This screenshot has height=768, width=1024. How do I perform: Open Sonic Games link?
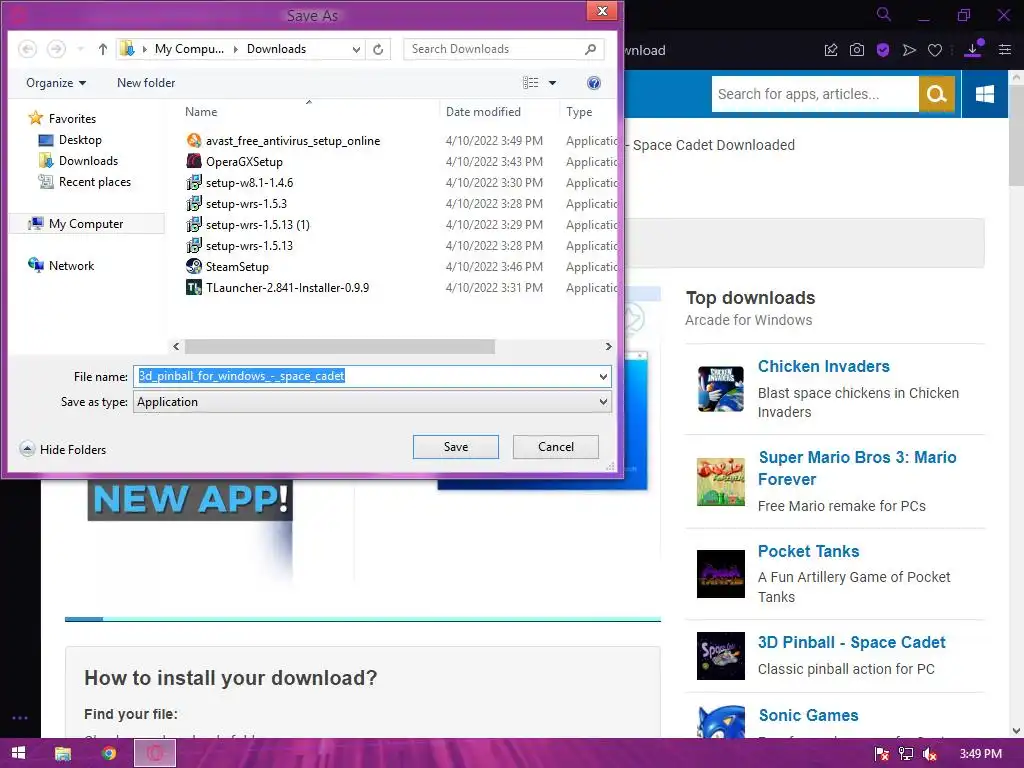[x=808, y=715]
